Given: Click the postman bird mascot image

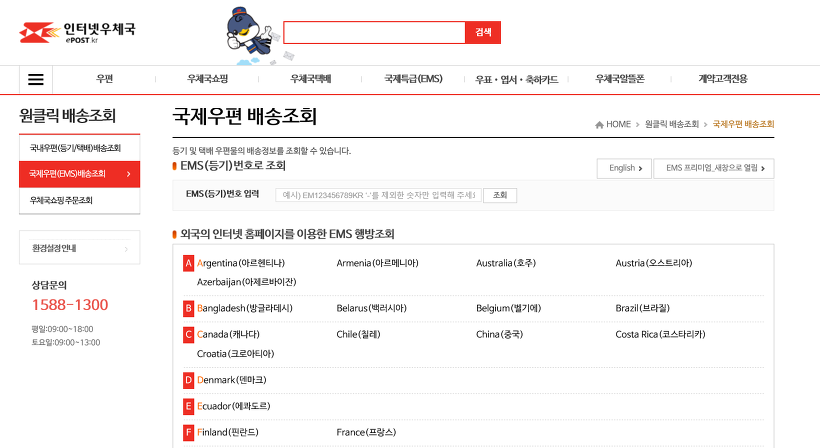Looking at the screenshot, I should point(250,36).
